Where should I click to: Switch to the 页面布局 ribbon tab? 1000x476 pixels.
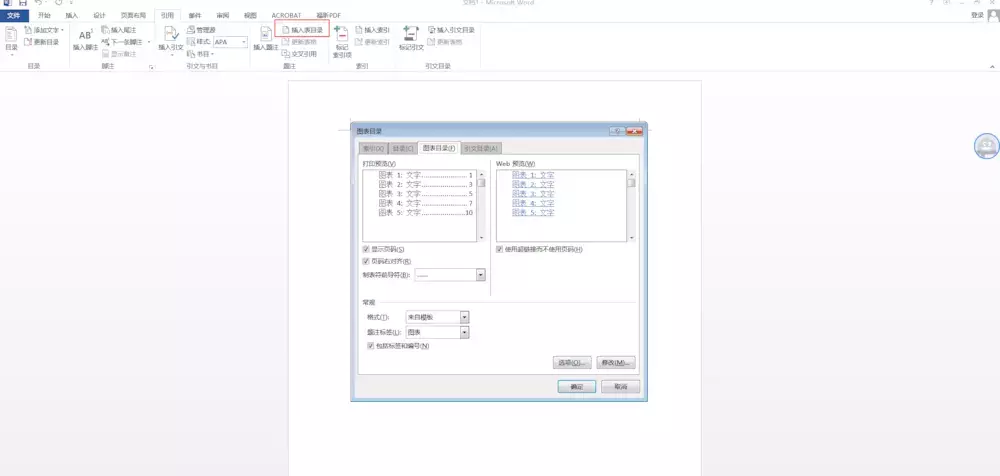tap(133, 15)
